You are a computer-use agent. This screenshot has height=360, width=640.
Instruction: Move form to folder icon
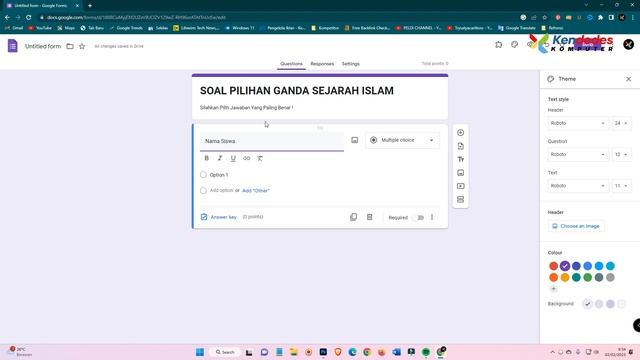pos(70,46)
